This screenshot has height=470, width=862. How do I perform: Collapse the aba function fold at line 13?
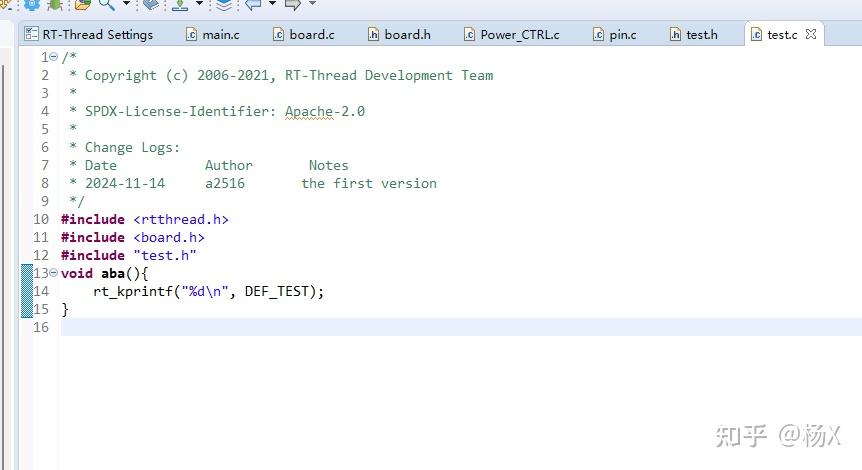coord(53,273)
